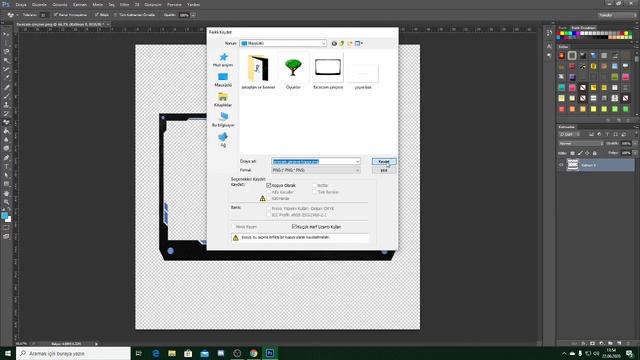This screenshot has width=640, height=360.
Task: Open view menu dropdown in save dialog
Action: point(359,43)
